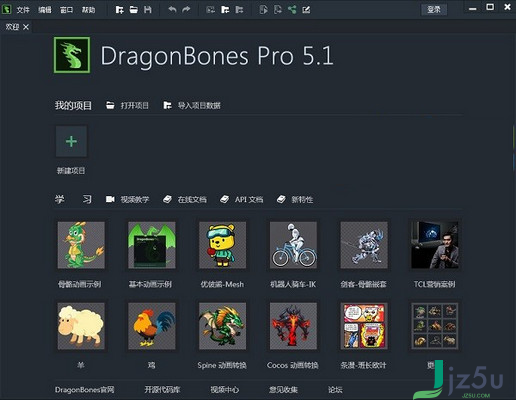Image resolution: width=516 pixels, height=400 pixels.
Task: Click the video camera icon by 视频教学
Action: pos(110,199)
